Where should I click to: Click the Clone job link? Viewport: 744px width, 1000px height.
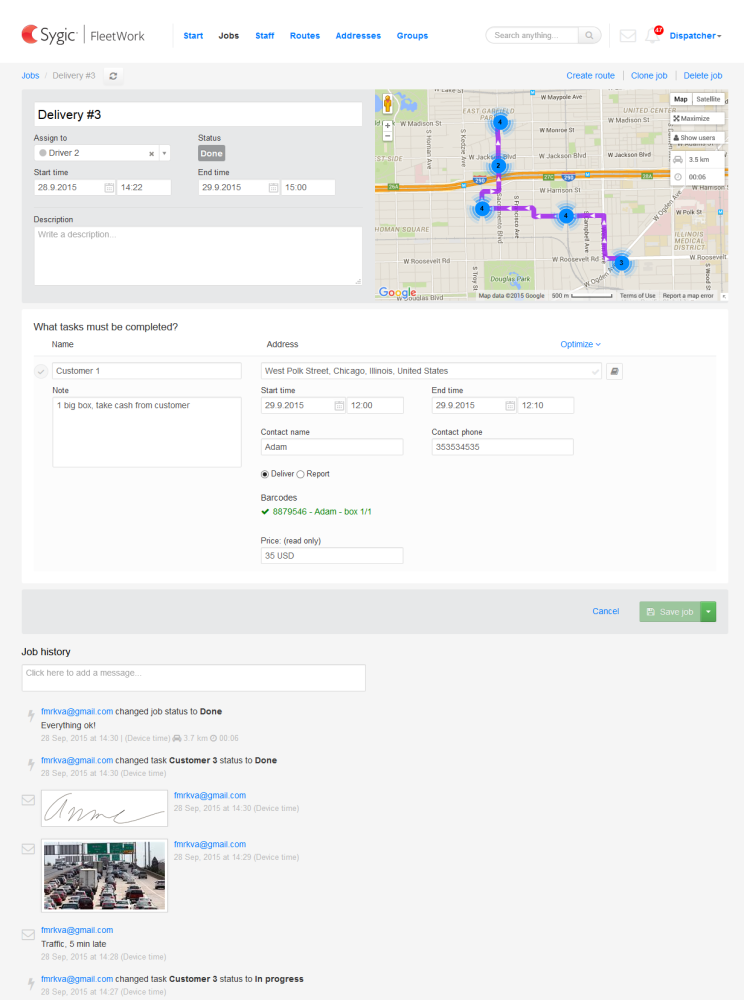point(649,75)
